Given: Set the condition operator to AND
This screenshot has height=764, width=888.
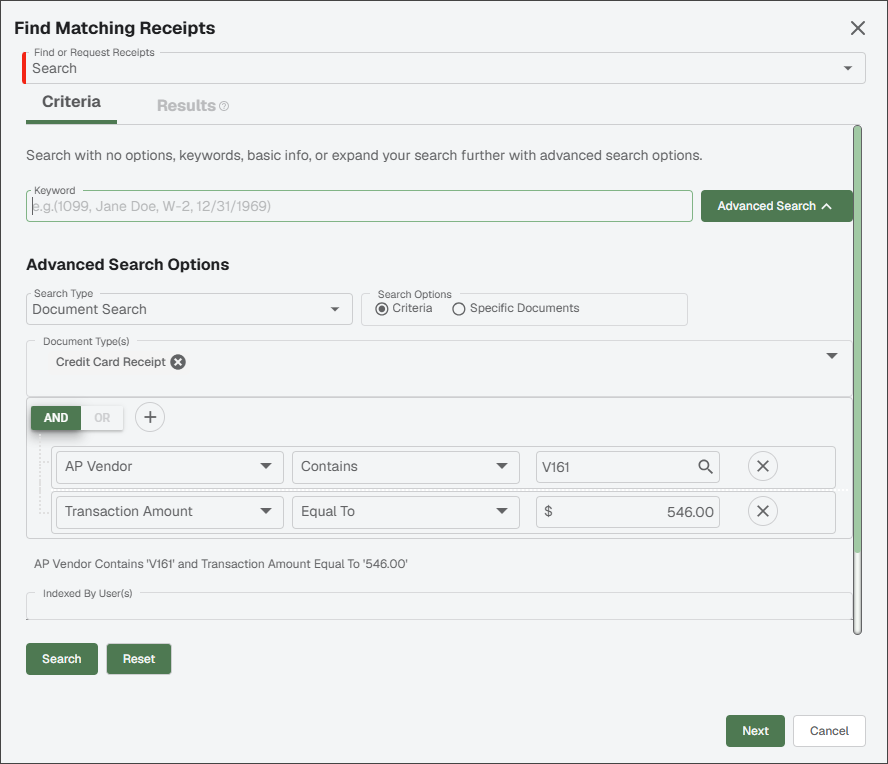Looking at the screenshot, I should point(56,418).
